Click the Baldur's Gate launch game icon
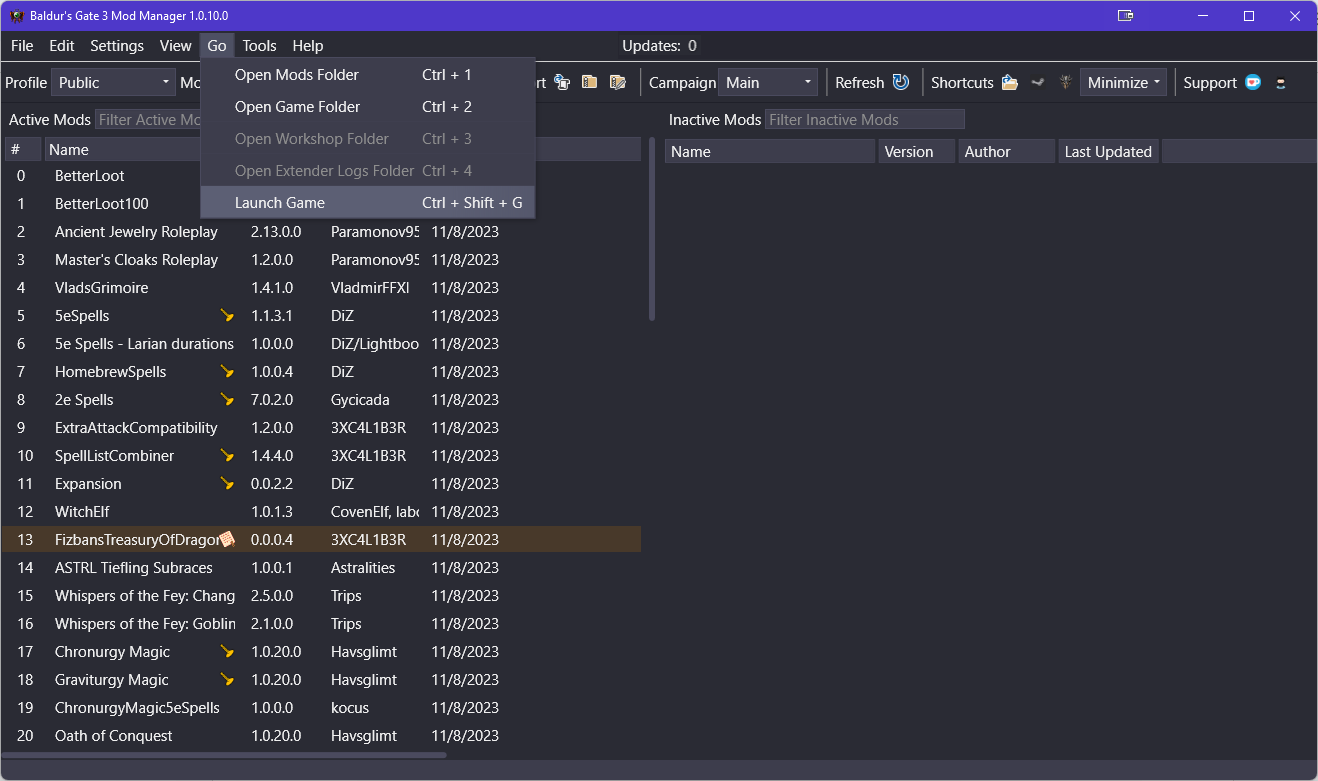This screenshot has width=1318, height=781. [1065, 83]
